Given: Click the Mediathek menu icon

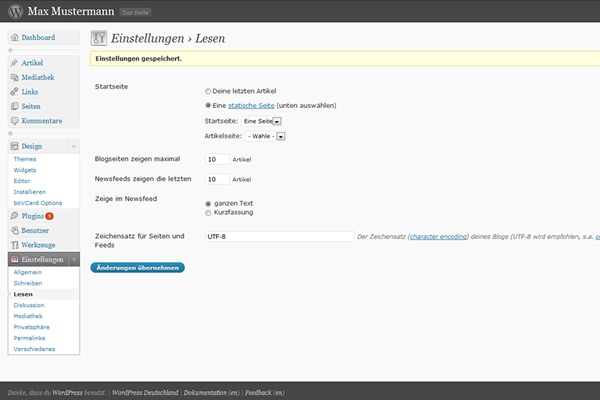Looking at the screenshot, I should tap(14, 78).
